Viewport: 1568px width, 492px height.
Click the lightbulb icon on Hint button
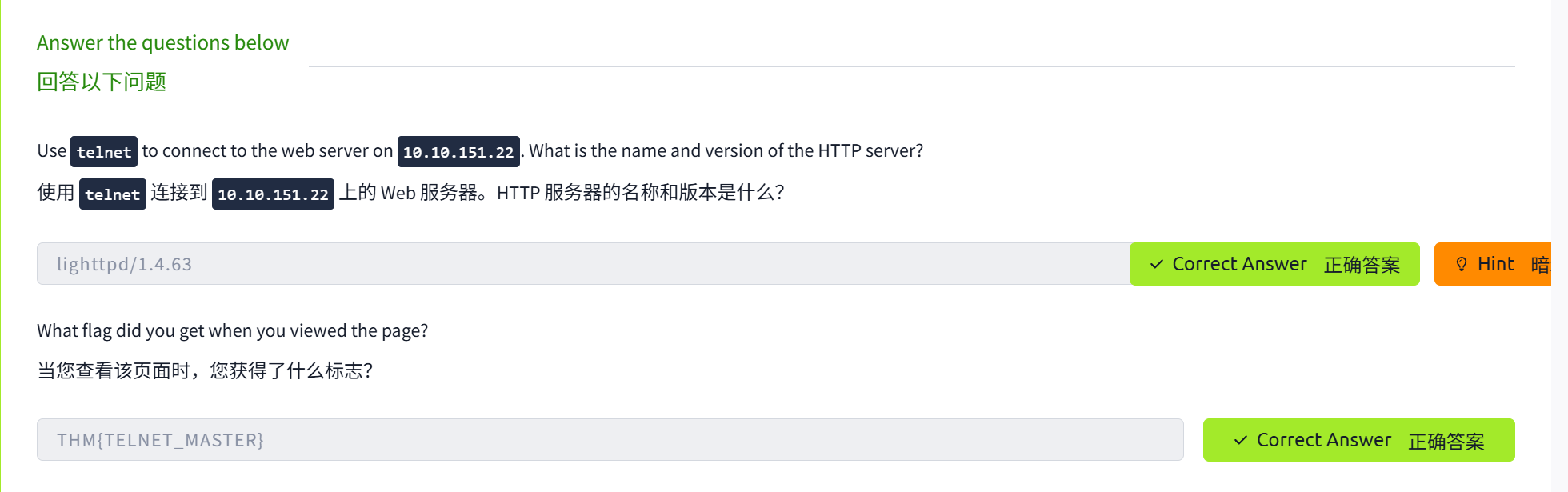[1461, 265]
